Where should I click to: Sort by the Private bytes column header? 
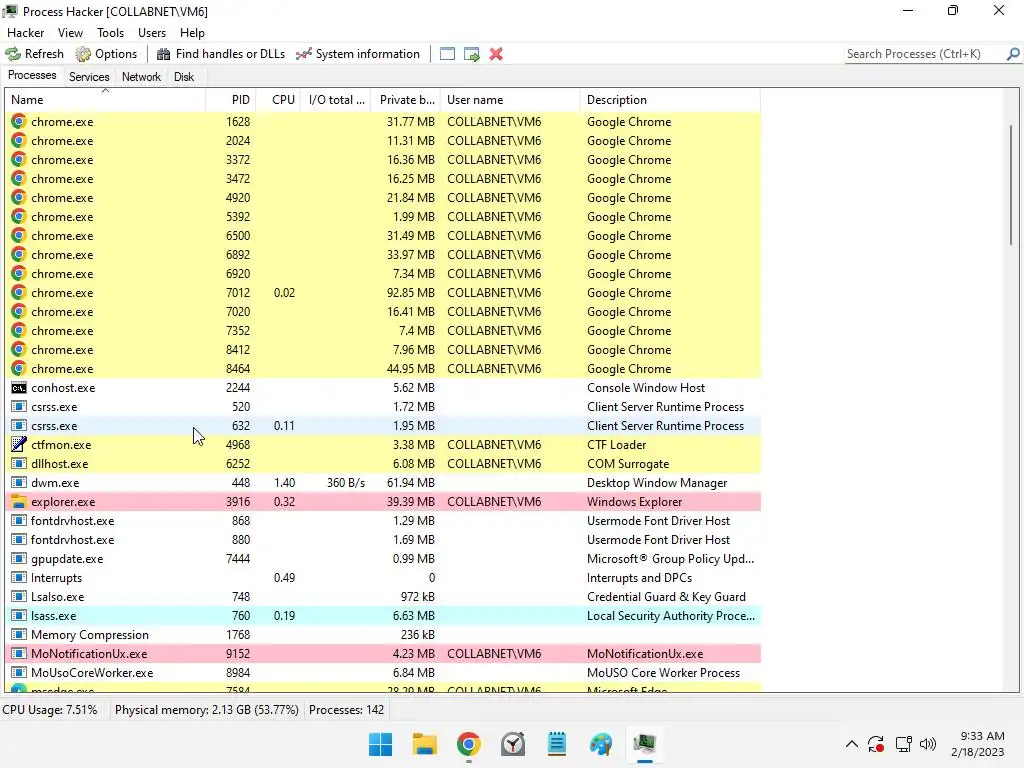[x=406, y=100]
